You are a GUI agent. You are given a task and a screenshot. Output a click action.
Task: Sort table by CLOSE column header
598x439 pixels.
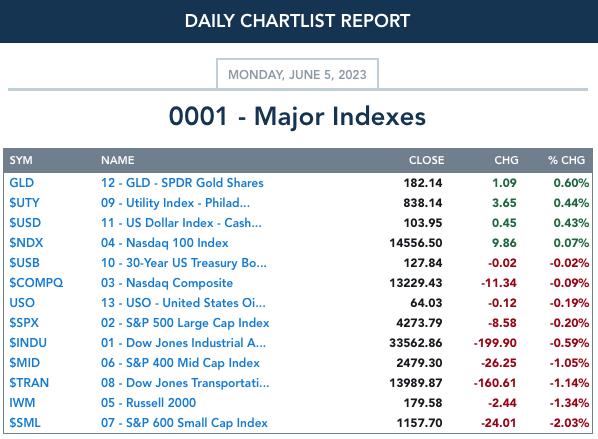[x=426, y=160]
